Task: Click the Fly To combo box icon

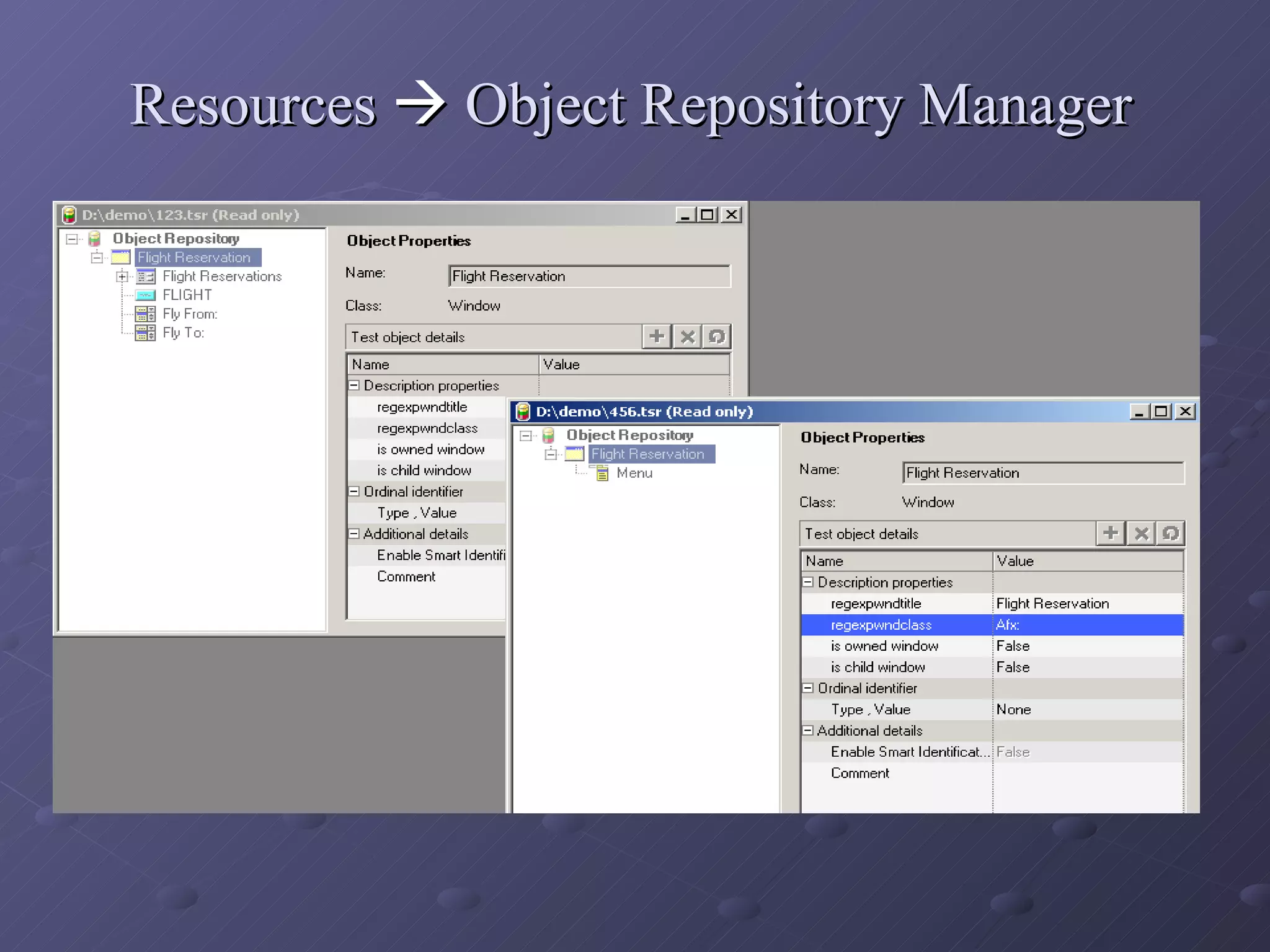Action: 146,333
